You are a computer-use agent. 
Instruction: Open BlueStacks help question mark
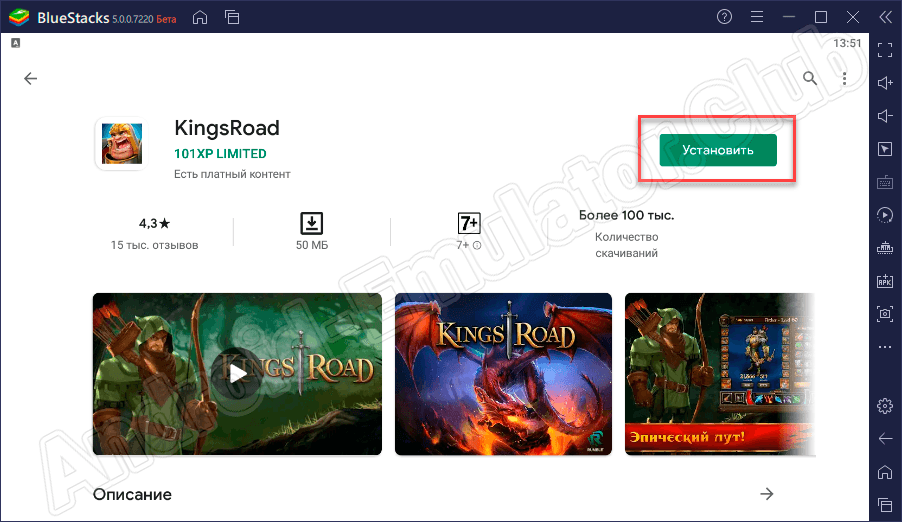click(725, 17)
